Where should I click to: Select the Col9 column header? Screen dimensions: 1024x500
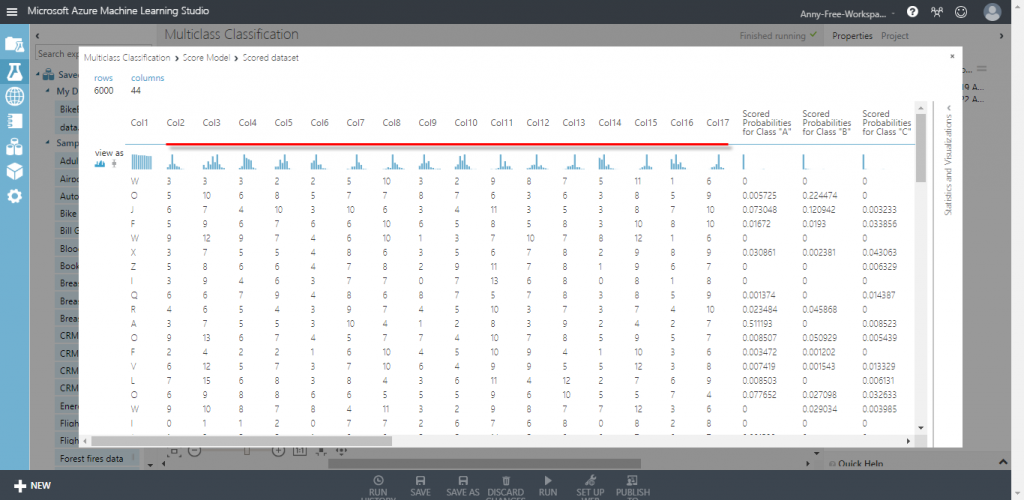coord(428,123)
